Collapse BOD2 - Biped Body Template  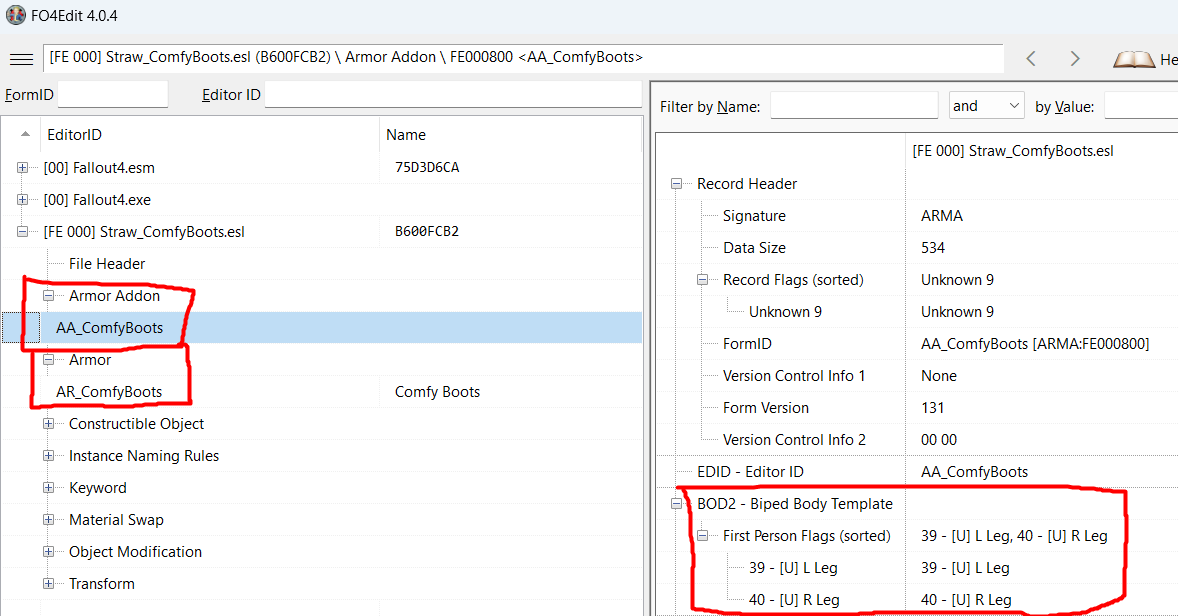coord(676,504)
